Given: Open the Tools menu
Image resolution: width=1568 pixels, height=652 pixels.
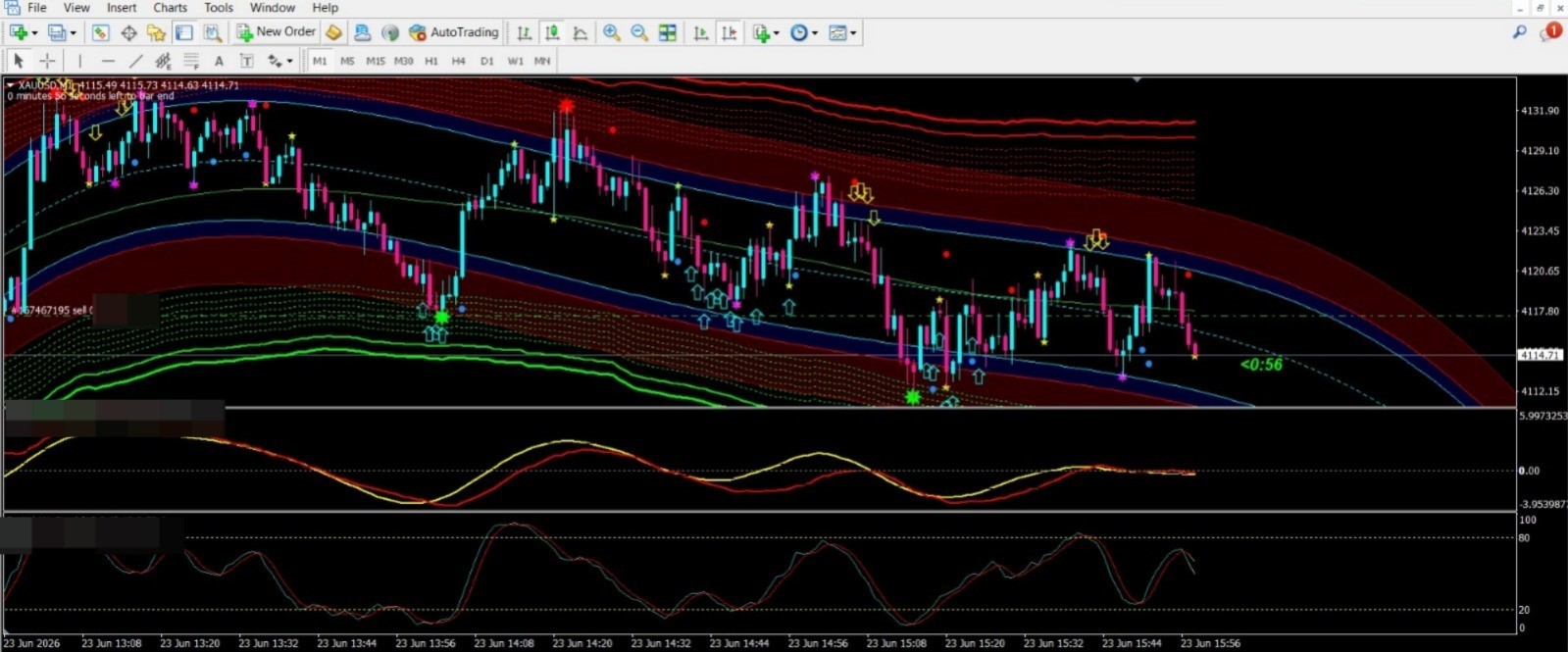Looking at the screenshot, I should coord(219,7).
